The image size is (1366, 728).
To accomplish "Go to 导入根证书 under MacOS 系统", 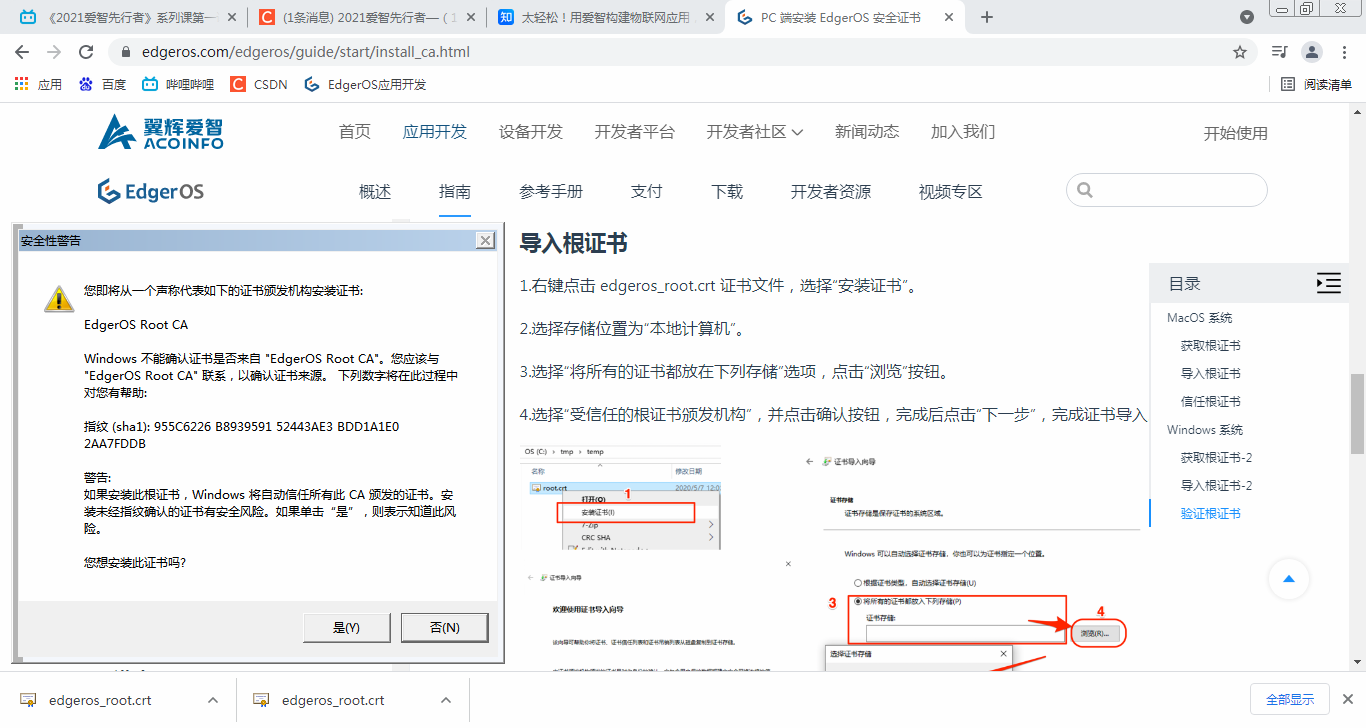I will (x=1211, y=374).
